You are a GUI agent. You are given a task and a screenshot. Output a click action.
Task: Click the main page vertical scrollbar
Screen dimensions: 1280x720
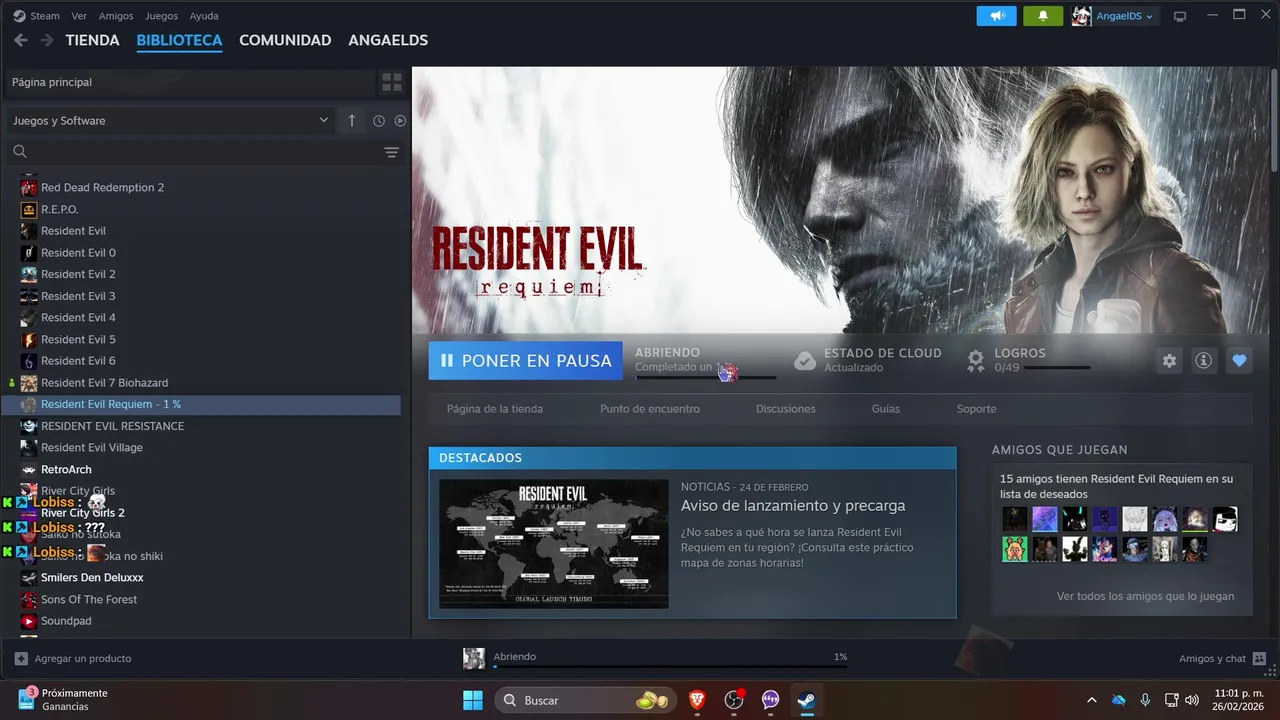pyautogui.click(x=1274, y=120)
